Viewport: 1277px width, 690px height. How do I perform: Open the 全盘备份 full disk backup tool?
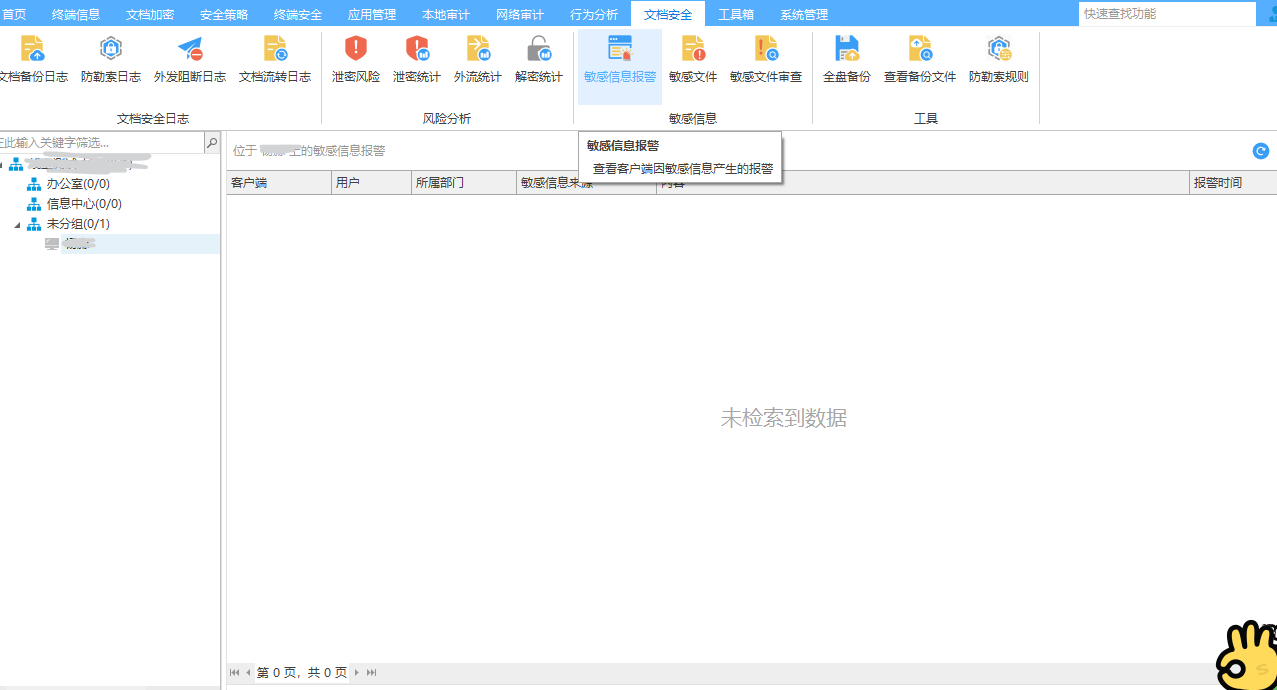(x=846, y=55)
